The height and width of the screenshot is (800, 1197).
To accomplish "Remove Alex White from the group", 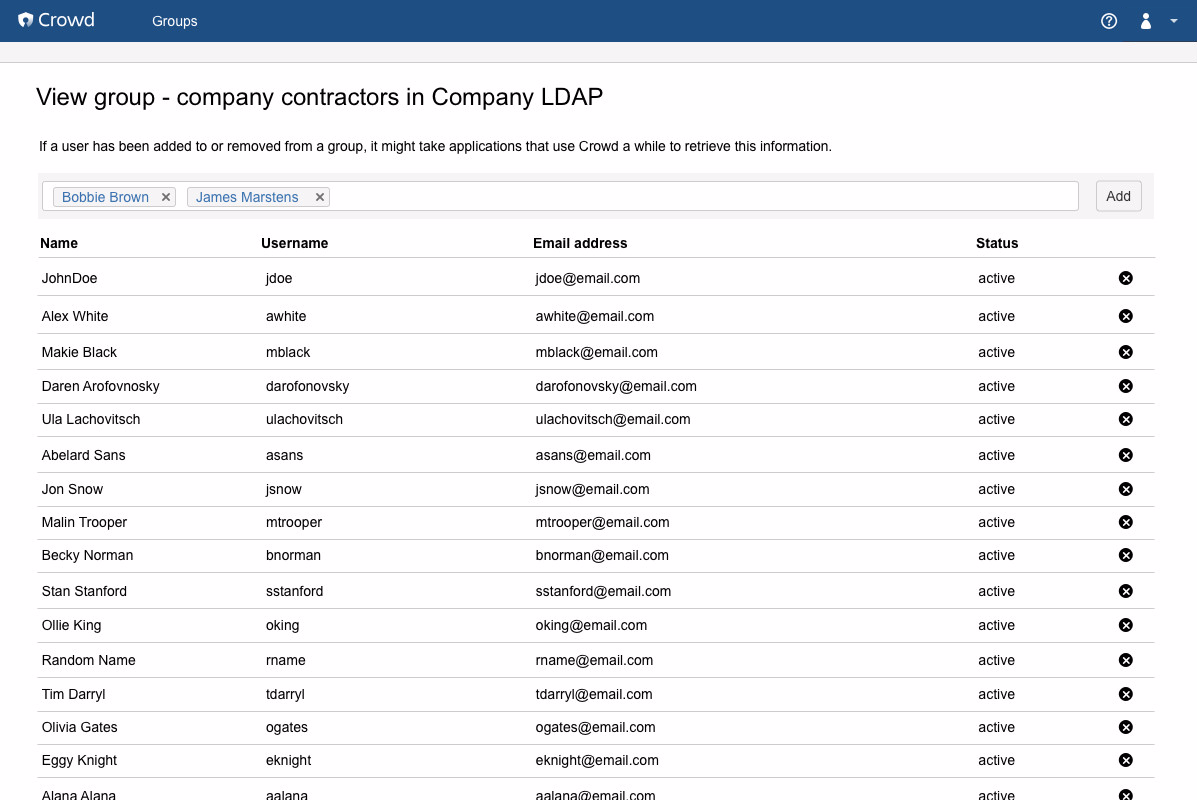I will point(1125,316).
